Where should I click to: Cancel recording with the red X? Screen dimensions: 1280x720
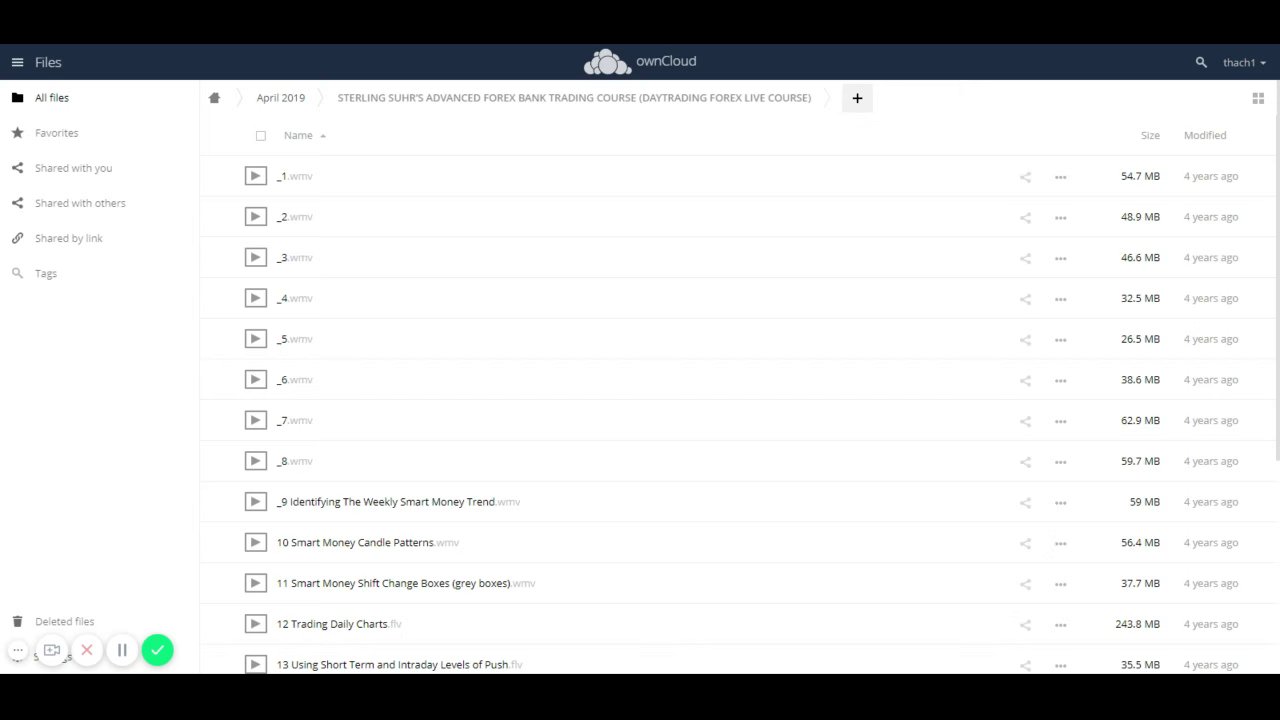click(87, 650)
